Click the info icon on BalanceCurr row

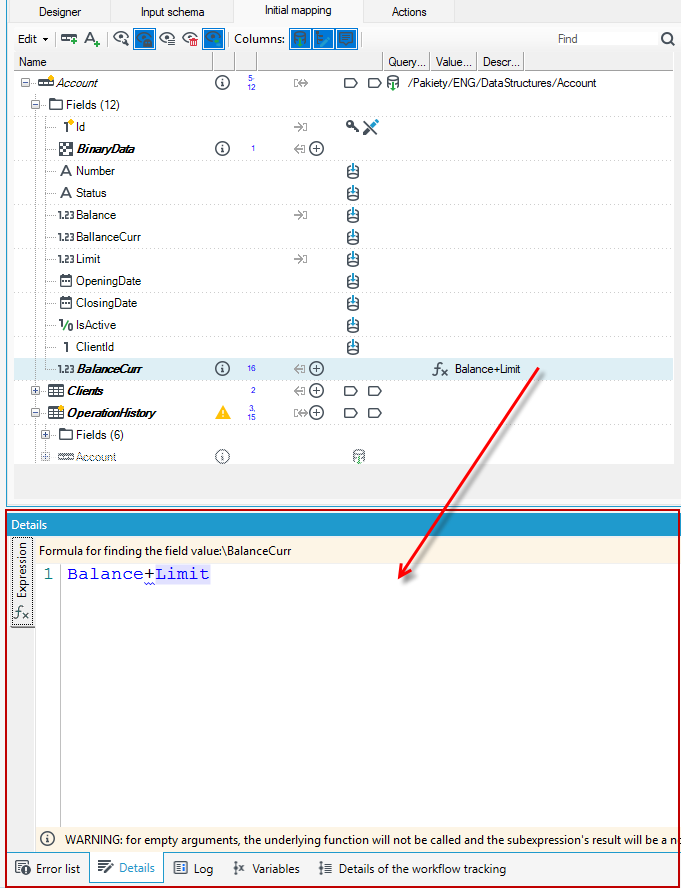click(x=223, y=369)
